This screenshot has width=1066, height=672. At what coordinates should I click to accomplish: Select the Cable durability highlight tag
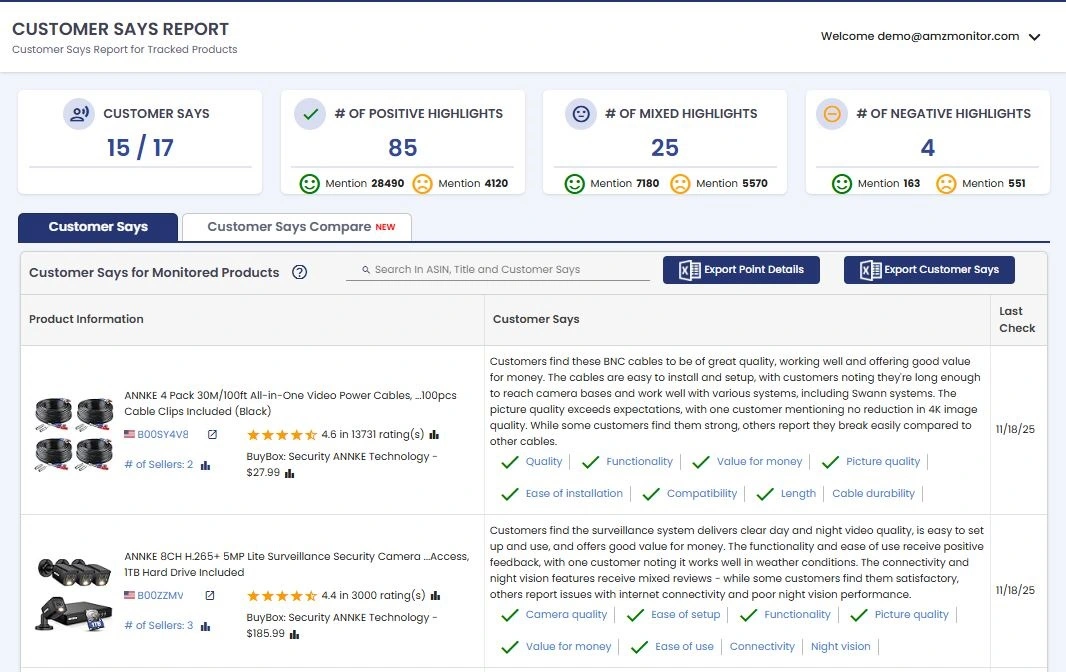click(x=873, y=493)
